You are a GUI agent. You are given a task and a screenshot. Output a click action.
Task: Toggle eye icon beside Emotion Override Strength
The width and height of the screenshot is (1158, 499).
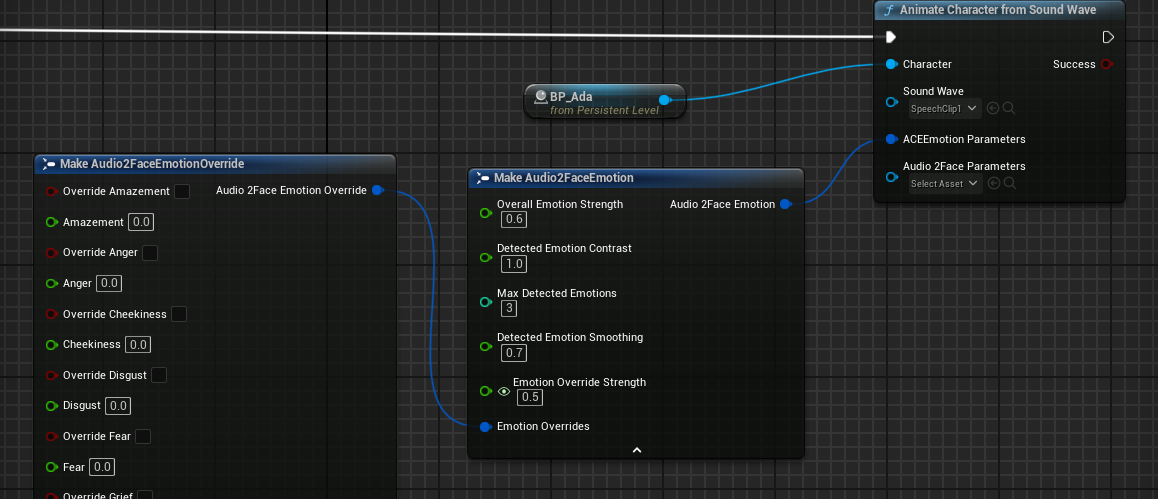[504, 391]
